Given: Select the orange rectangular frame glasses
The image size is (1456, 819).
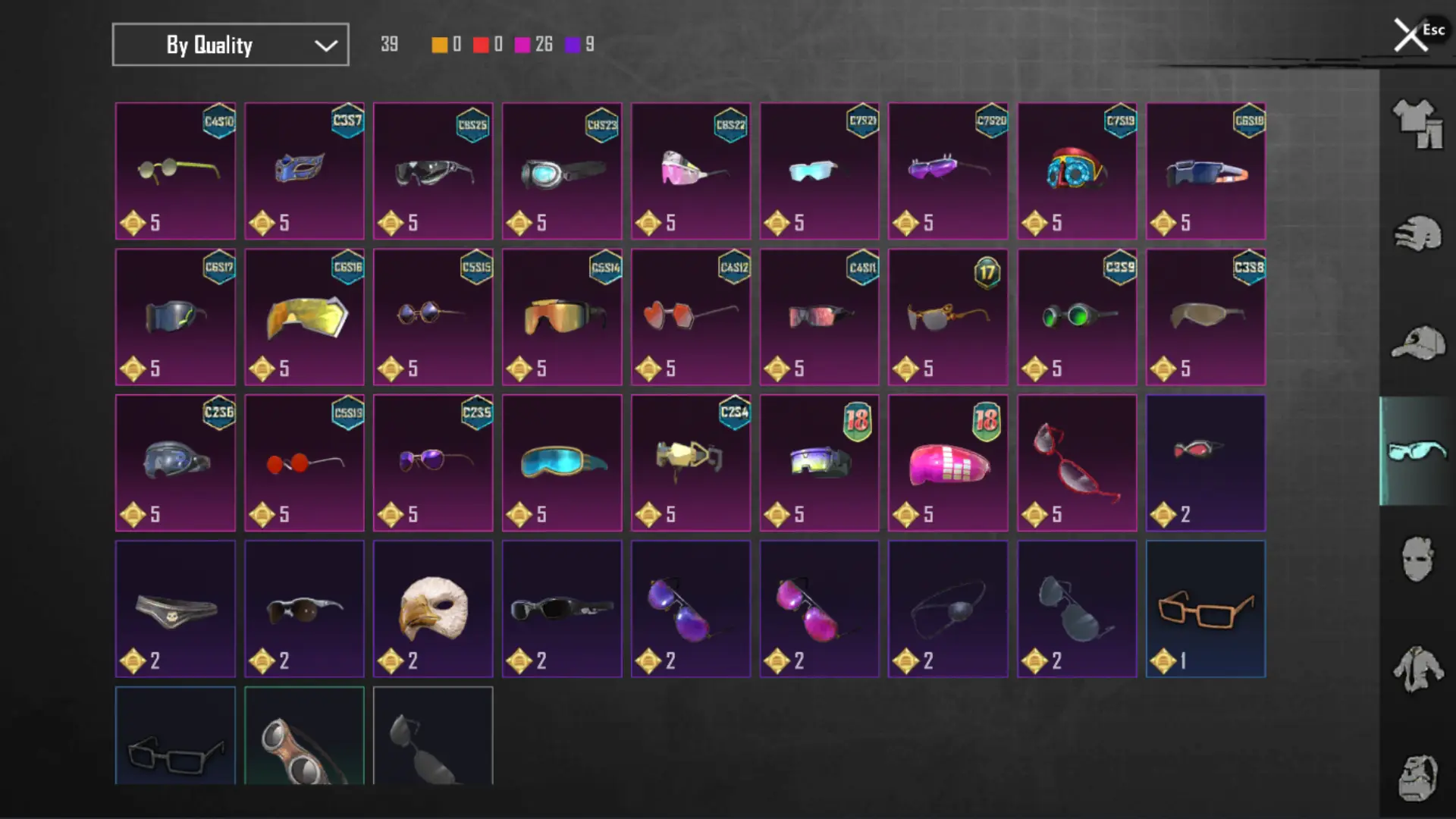Looking at the screenshot, I should coord(1206,609).
